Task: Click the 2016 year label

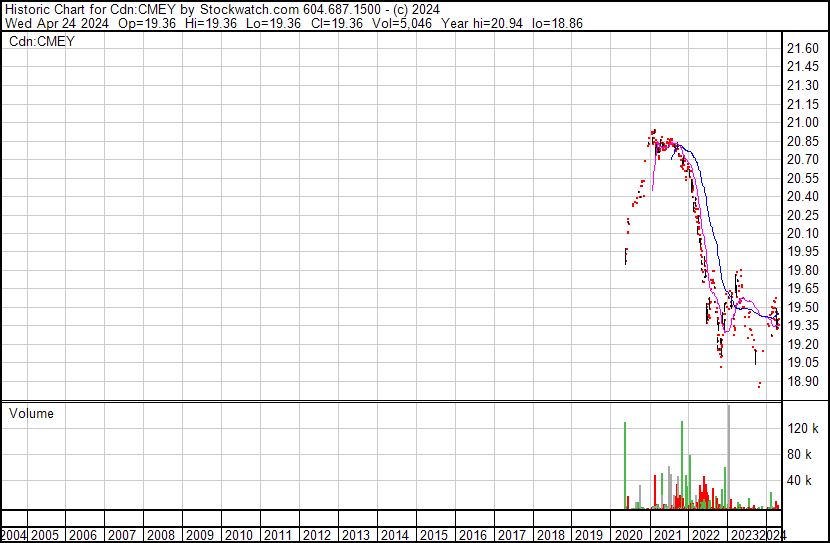Action: (x=473, y=535)
